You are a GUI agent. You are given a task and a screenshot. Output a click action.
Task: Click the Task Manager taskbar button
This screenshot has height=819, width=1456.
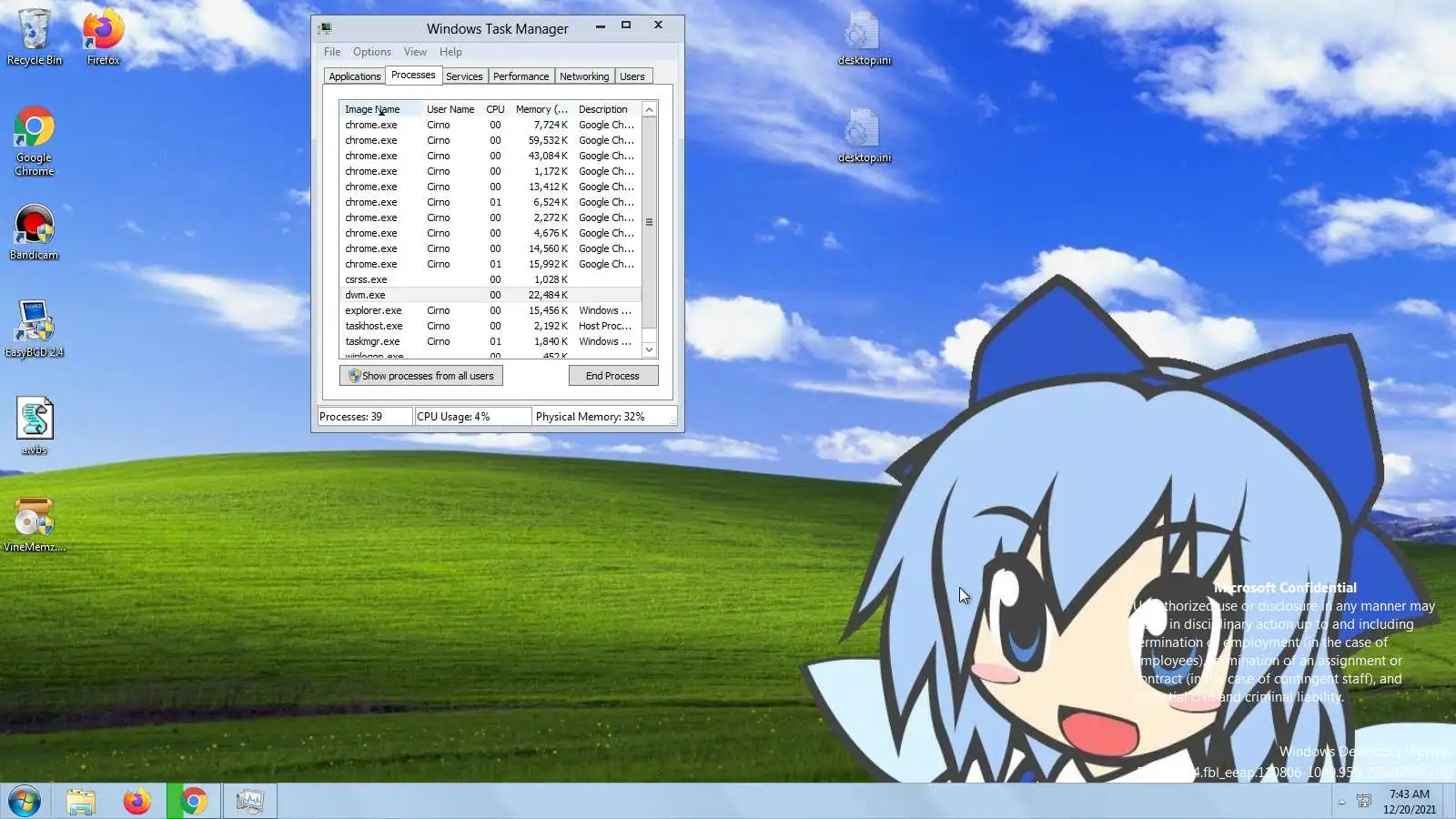point(250,802)
